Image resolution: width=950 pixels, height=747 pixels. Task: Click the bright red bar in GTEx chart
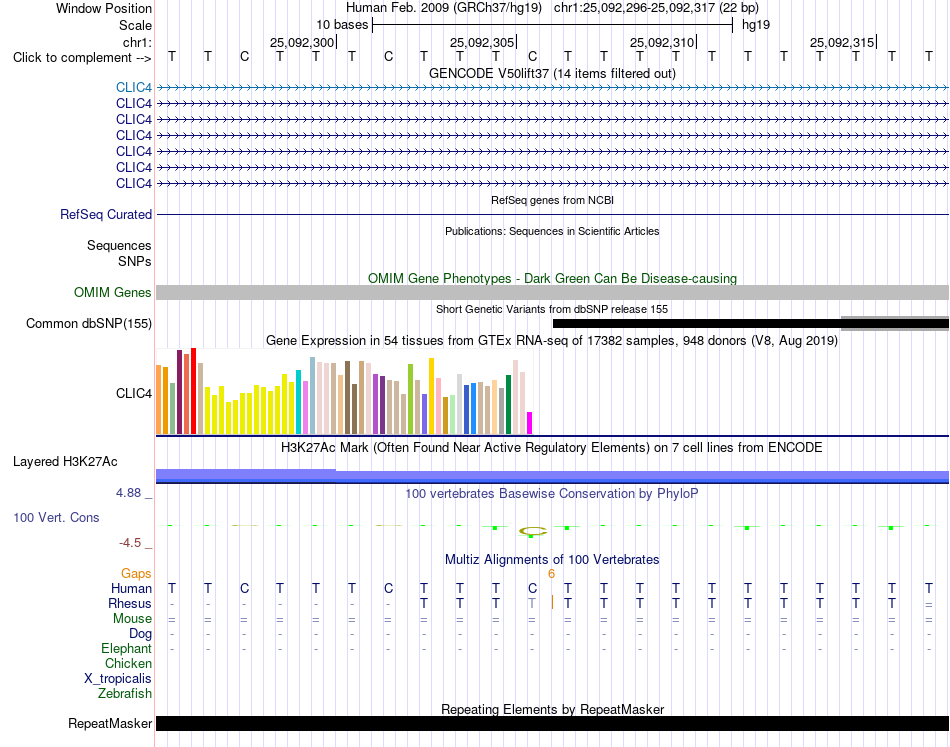coord(193,391)
